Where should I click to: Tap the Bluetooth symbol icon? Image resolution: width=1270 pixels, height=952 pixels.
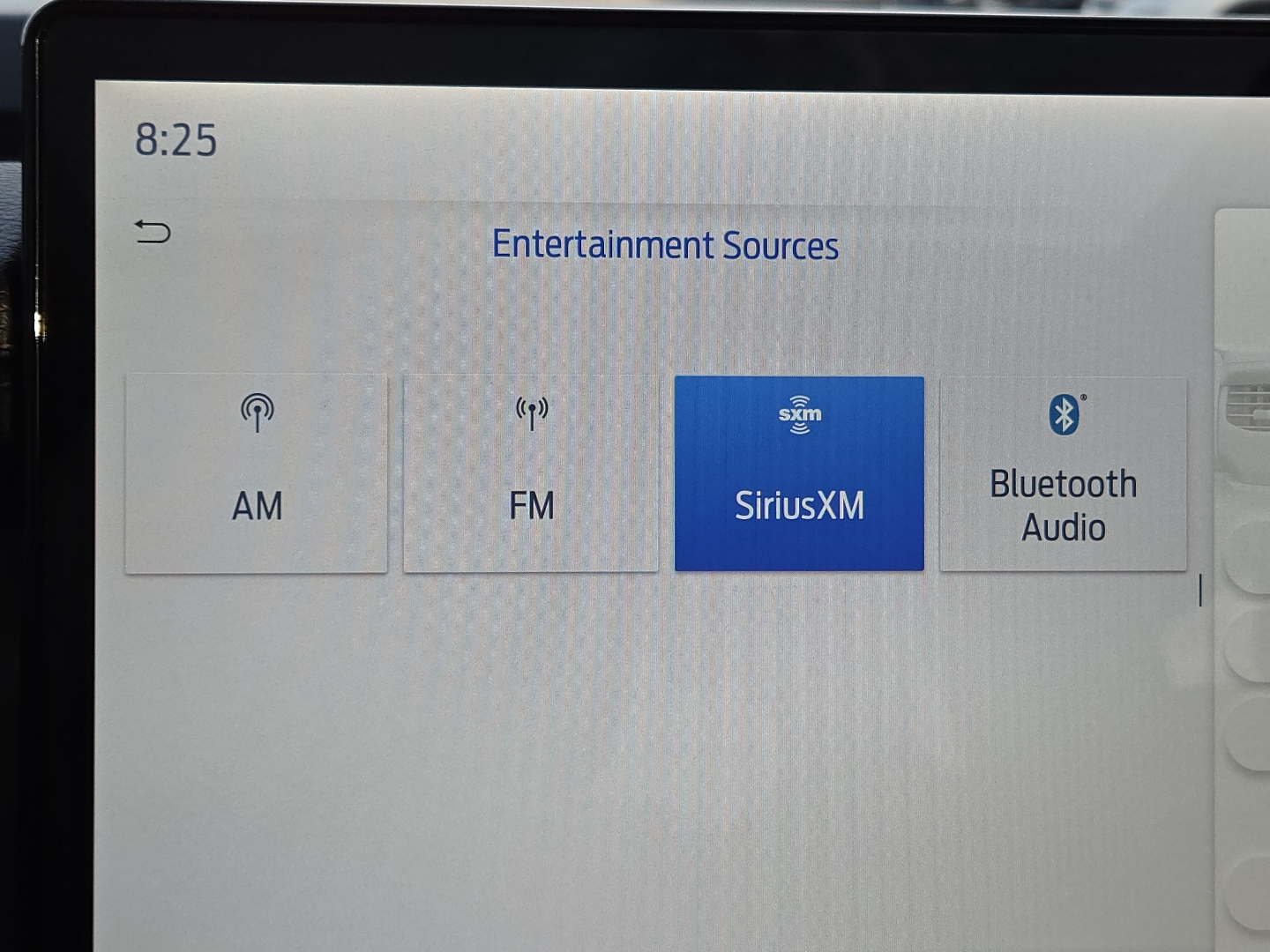1064,414
